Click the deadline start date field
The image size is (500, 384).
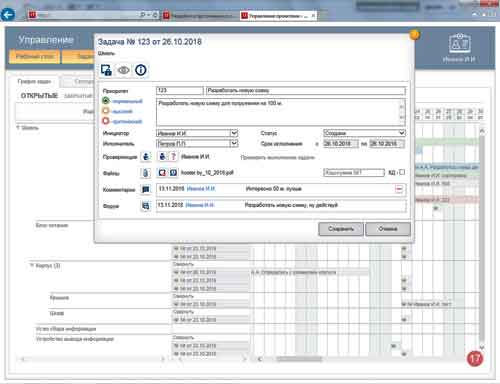click(341, 144)
